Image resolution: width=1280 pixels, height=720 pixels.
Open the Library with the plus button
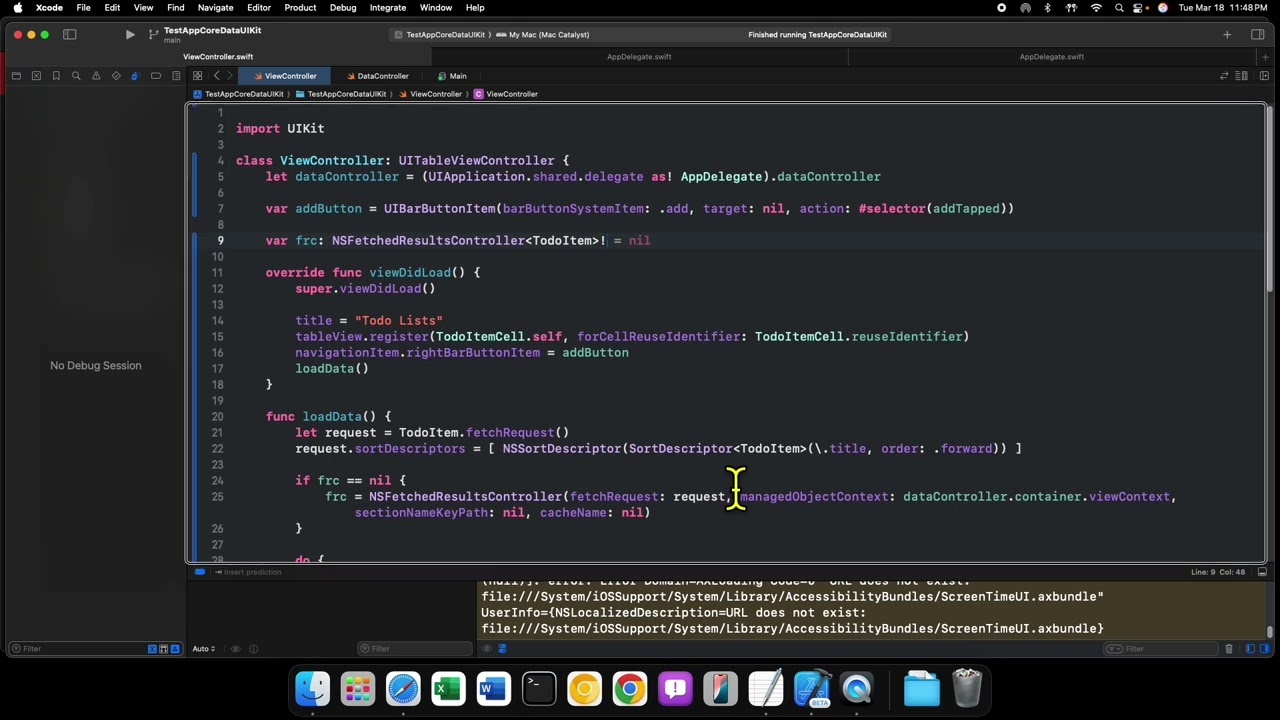(x=1227, y=35)
